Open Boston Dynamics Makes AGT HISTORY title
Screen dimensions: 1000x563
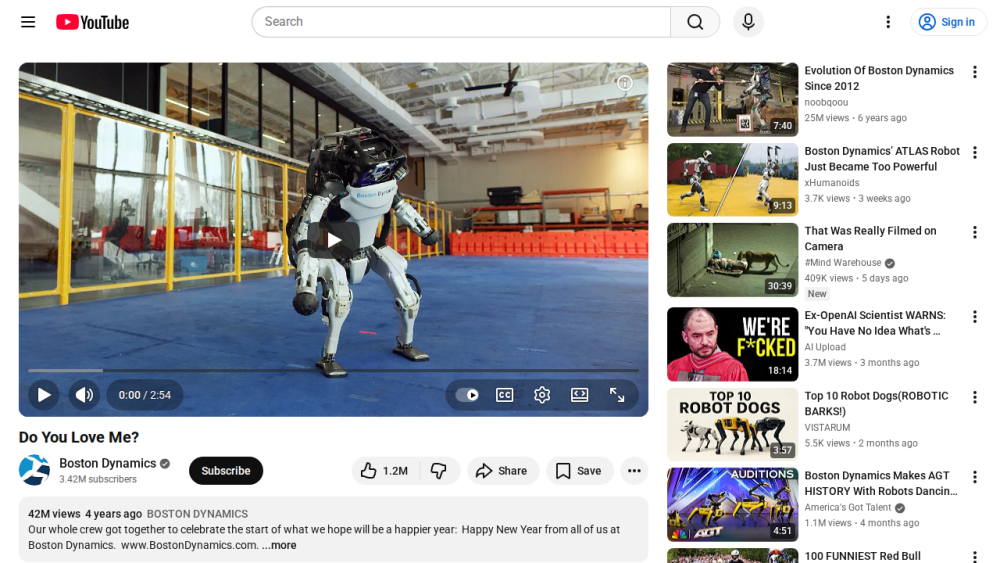(x=881, y=483)
